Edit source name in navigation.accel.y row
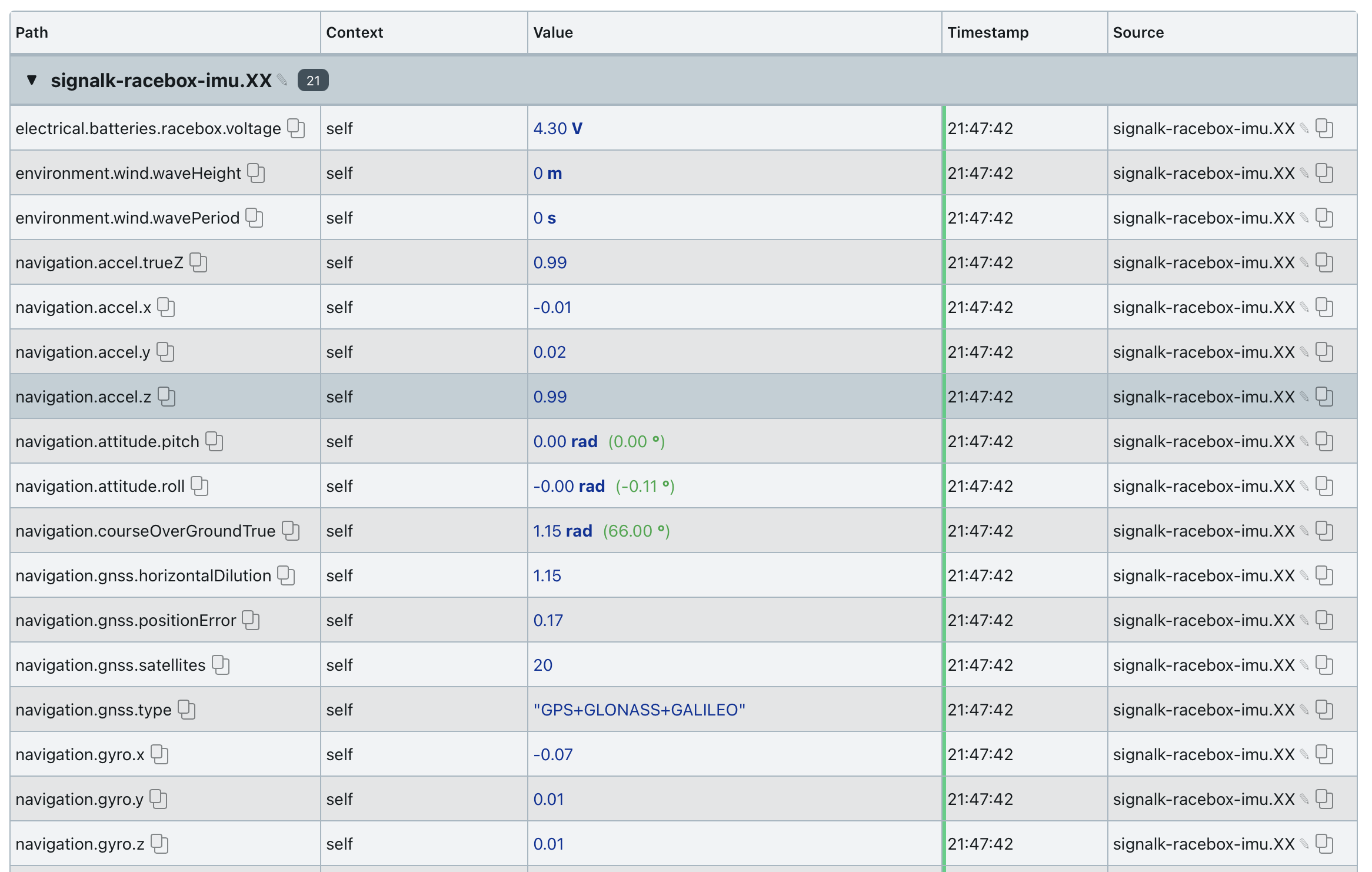1372x872 pixels. pyautogui.click(x=1304, y=351)
